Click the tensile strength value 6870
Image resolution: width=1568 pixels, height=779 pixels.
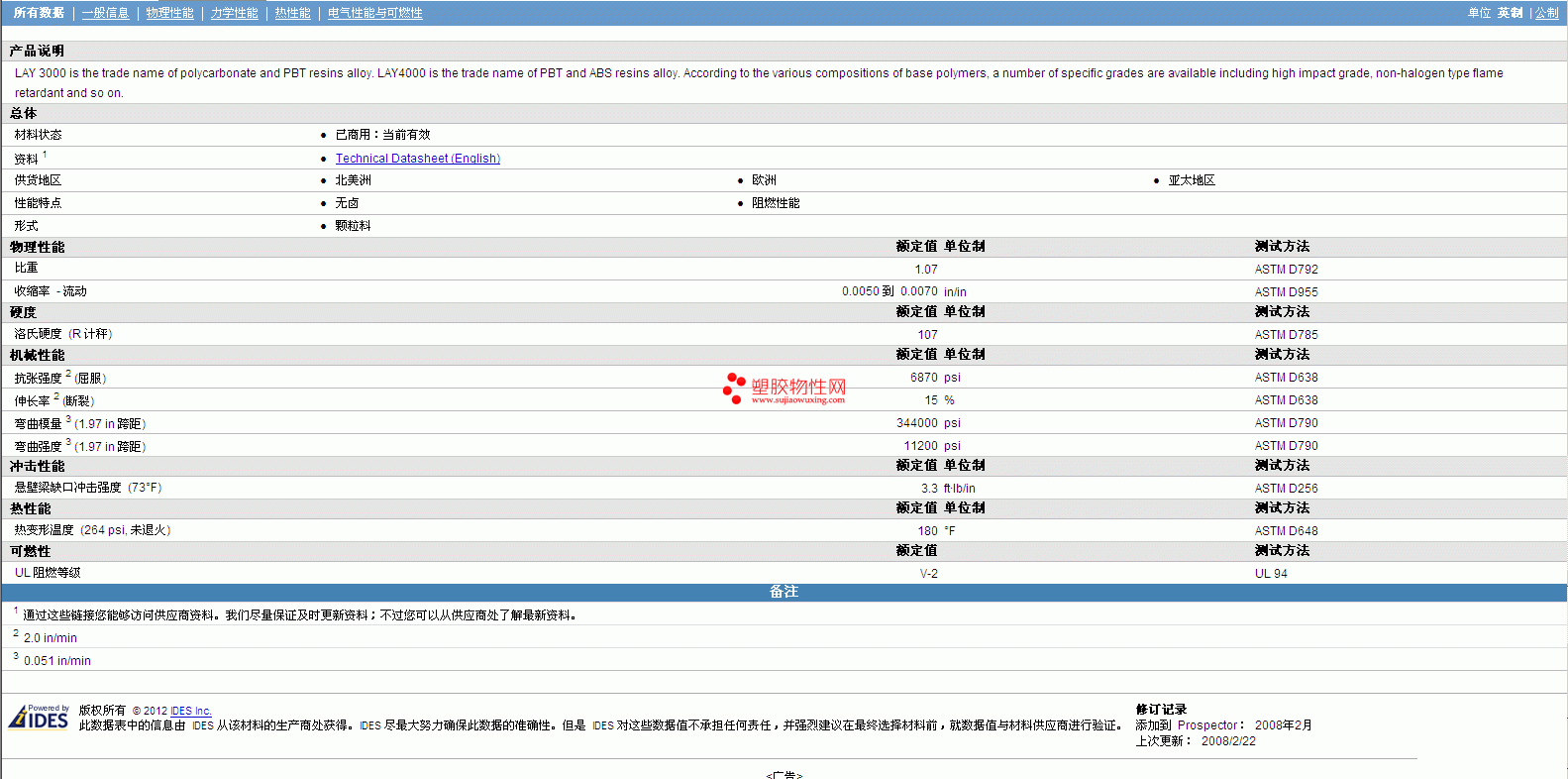coord(924,378)
